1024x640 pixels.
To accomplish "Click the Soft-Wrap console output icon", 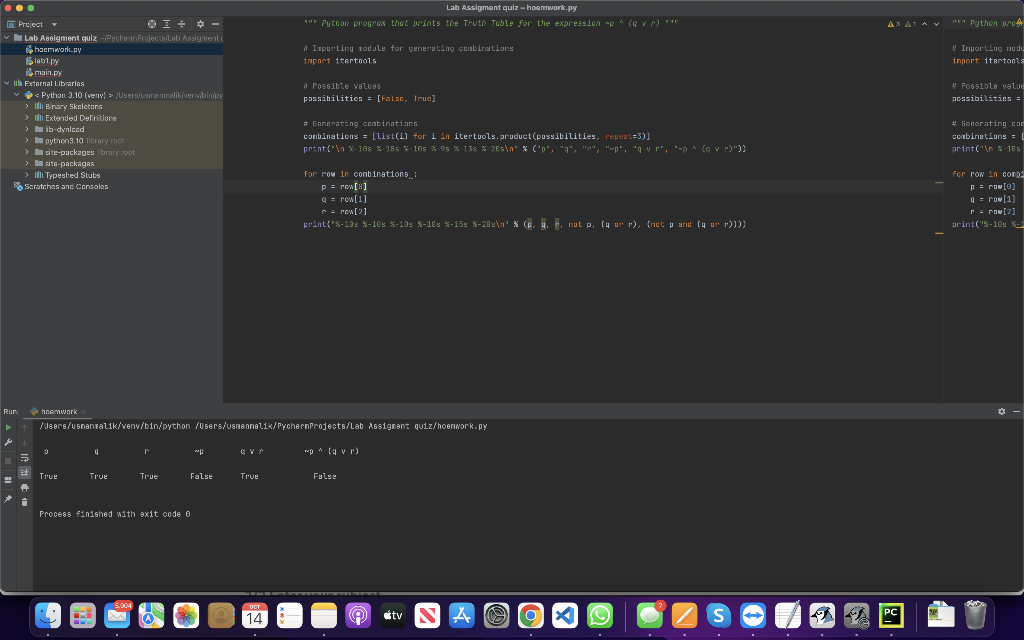I will coord(24,458).
